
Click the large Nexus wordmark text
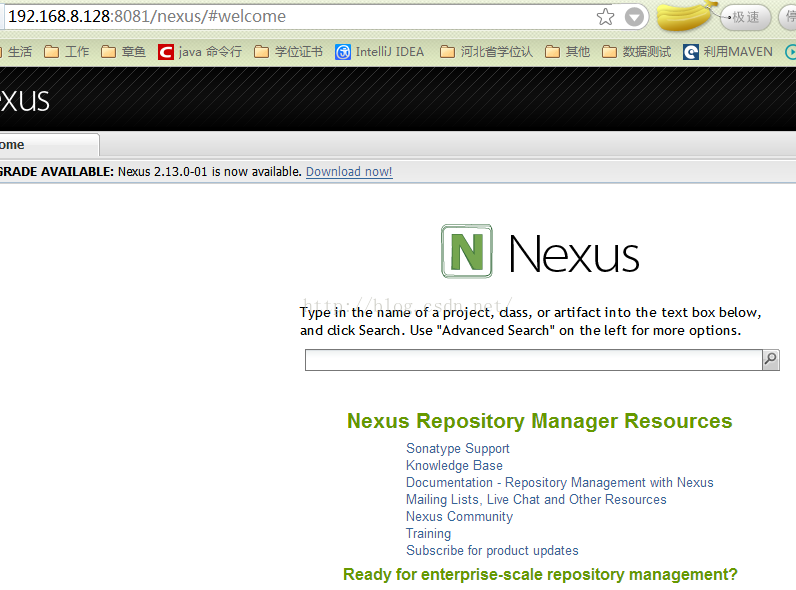[574, 253]
